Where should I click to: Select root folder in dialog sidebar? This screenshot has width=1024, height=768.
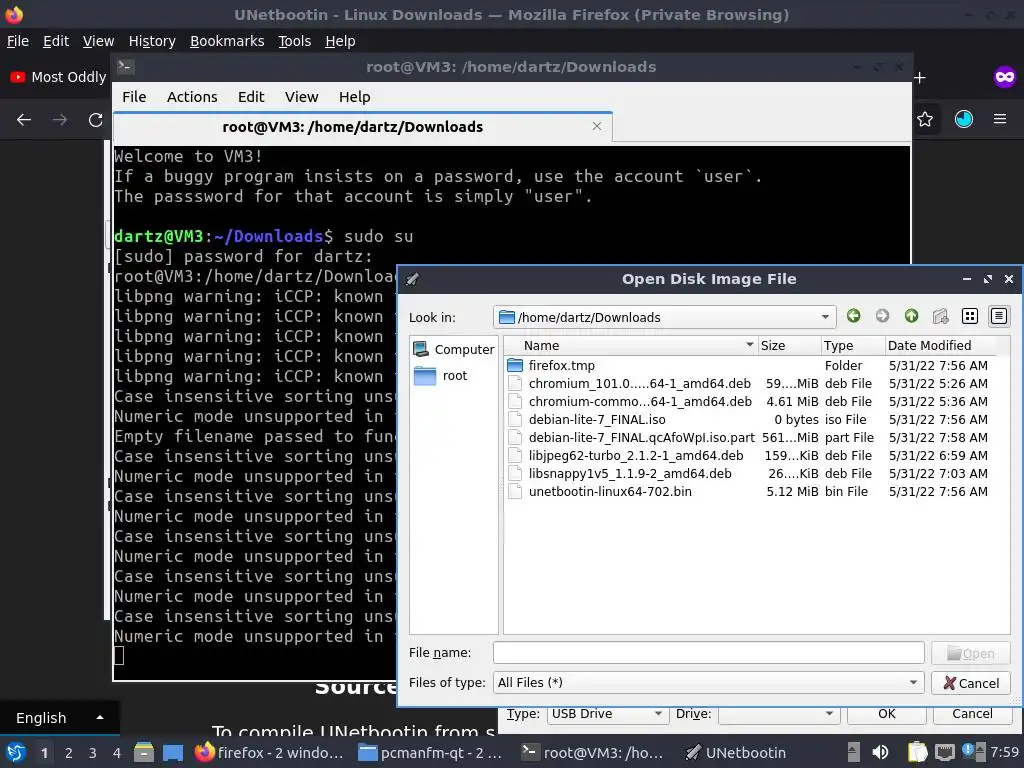(441, 376)
